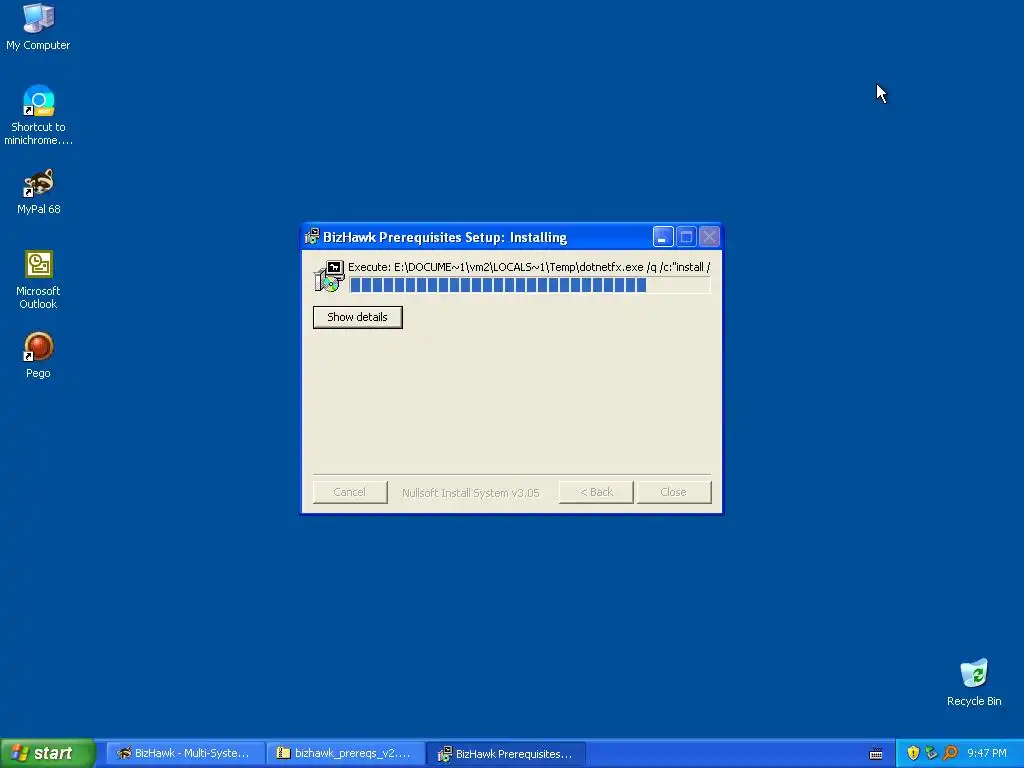Open the Windows start menu
This screenshot has height=768, width=1024.
[x=47, y=753]
